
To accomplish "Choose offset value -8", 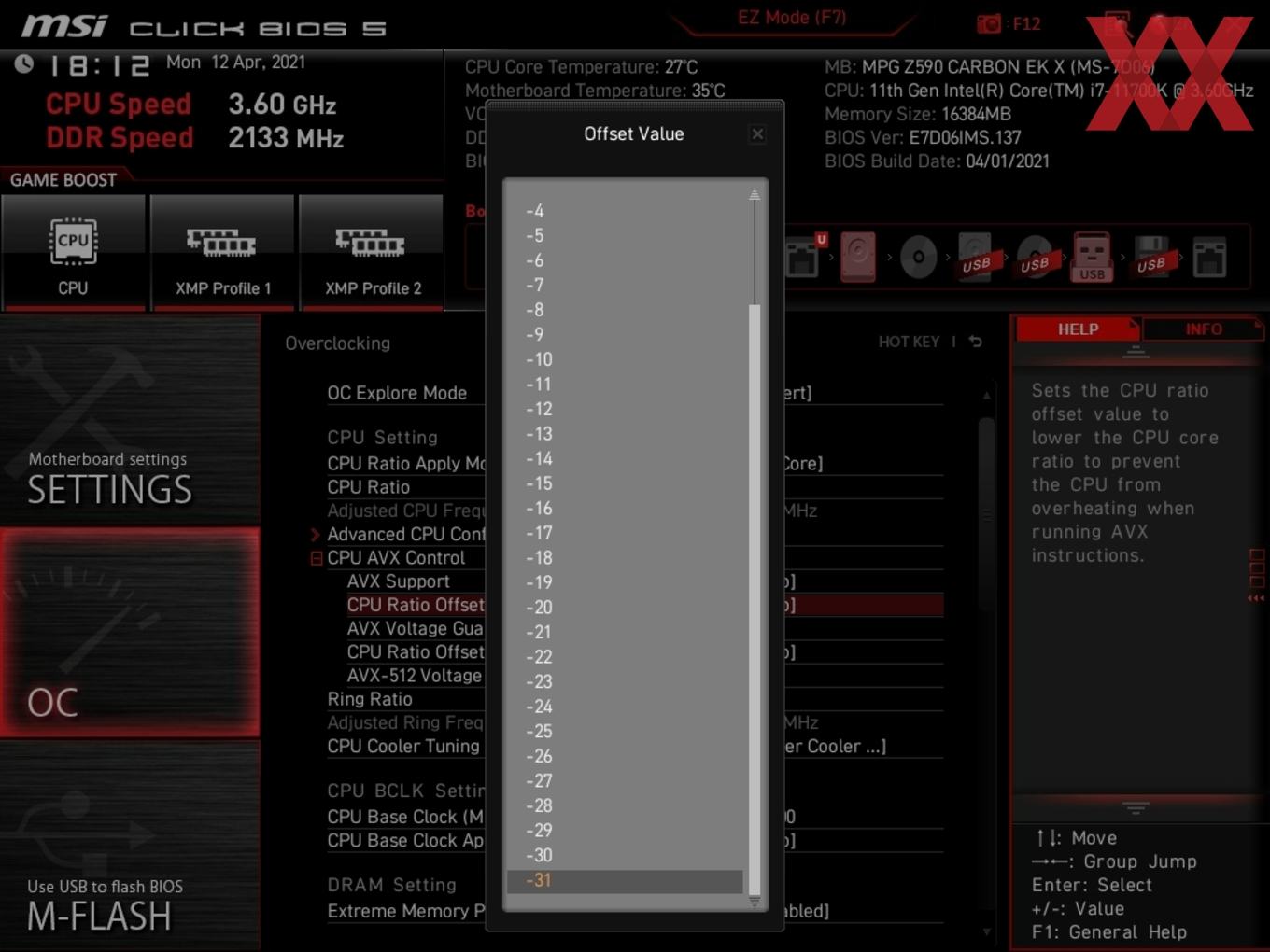I will (x=625, y=310).
